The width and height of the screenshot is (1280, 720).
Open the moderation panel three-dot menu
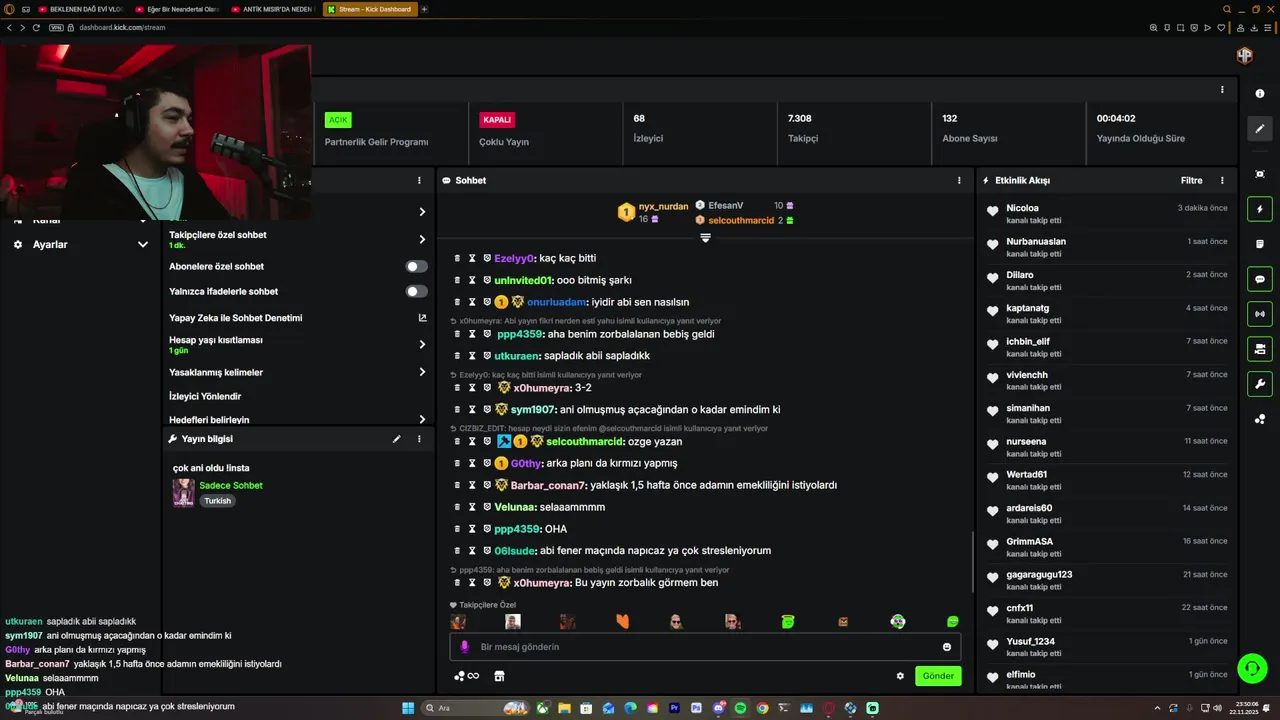[419, 181]
